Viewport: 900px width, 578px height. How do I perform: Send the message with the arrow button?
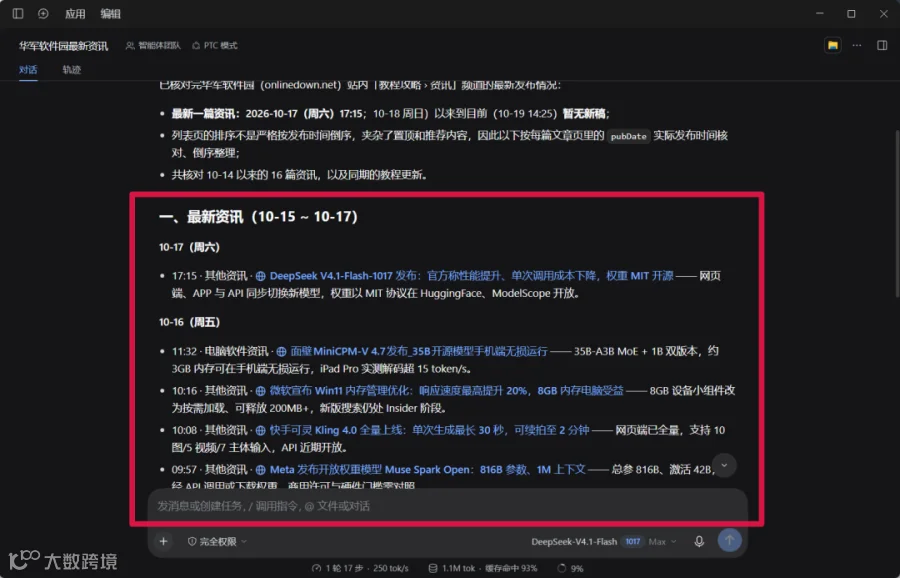point(730,540)
